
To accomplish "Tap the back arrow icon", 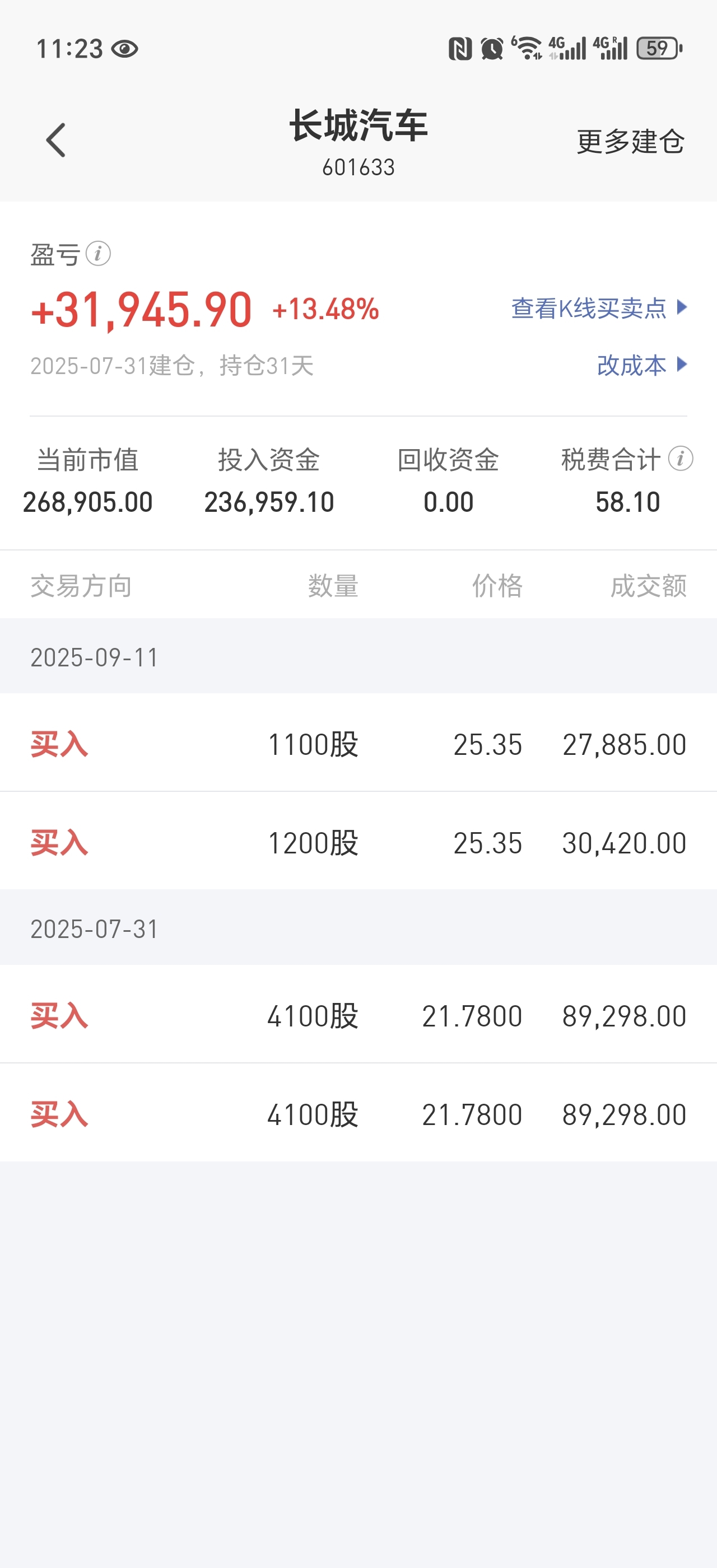I will click(x=56, y=140).
